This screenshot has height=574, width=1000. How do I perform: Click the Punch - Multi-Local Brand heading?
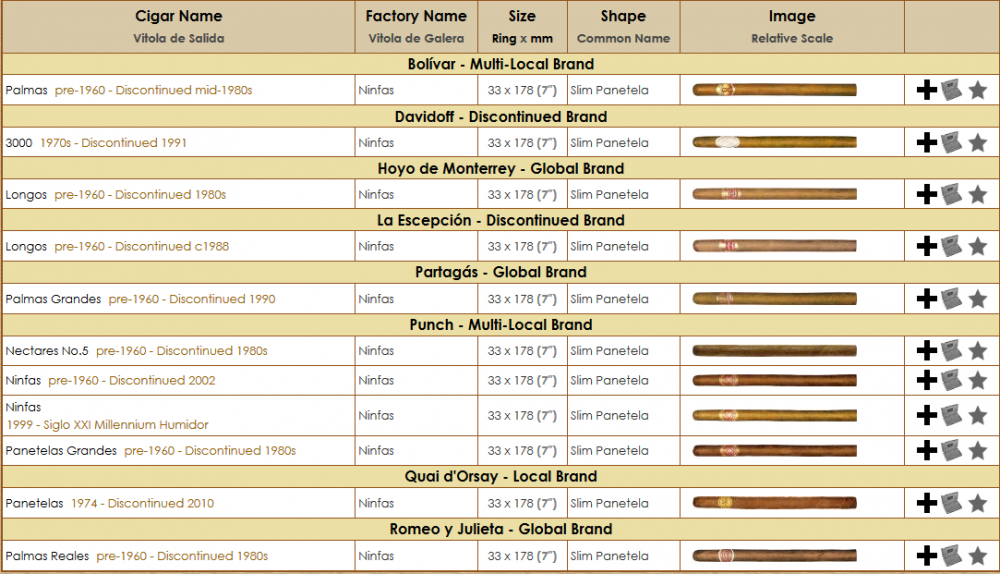click(501, 325)
